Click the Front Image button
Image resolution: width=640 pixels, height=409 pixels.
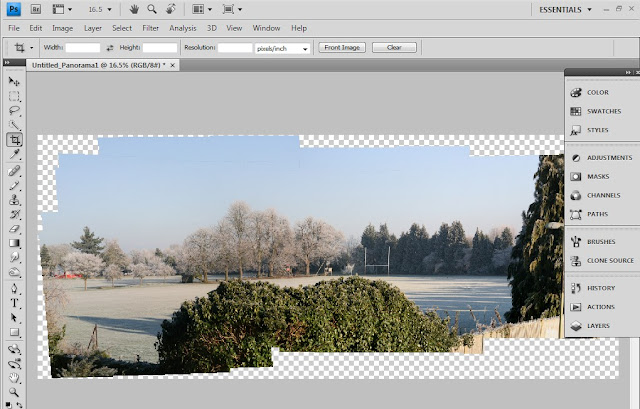(342, 48)
